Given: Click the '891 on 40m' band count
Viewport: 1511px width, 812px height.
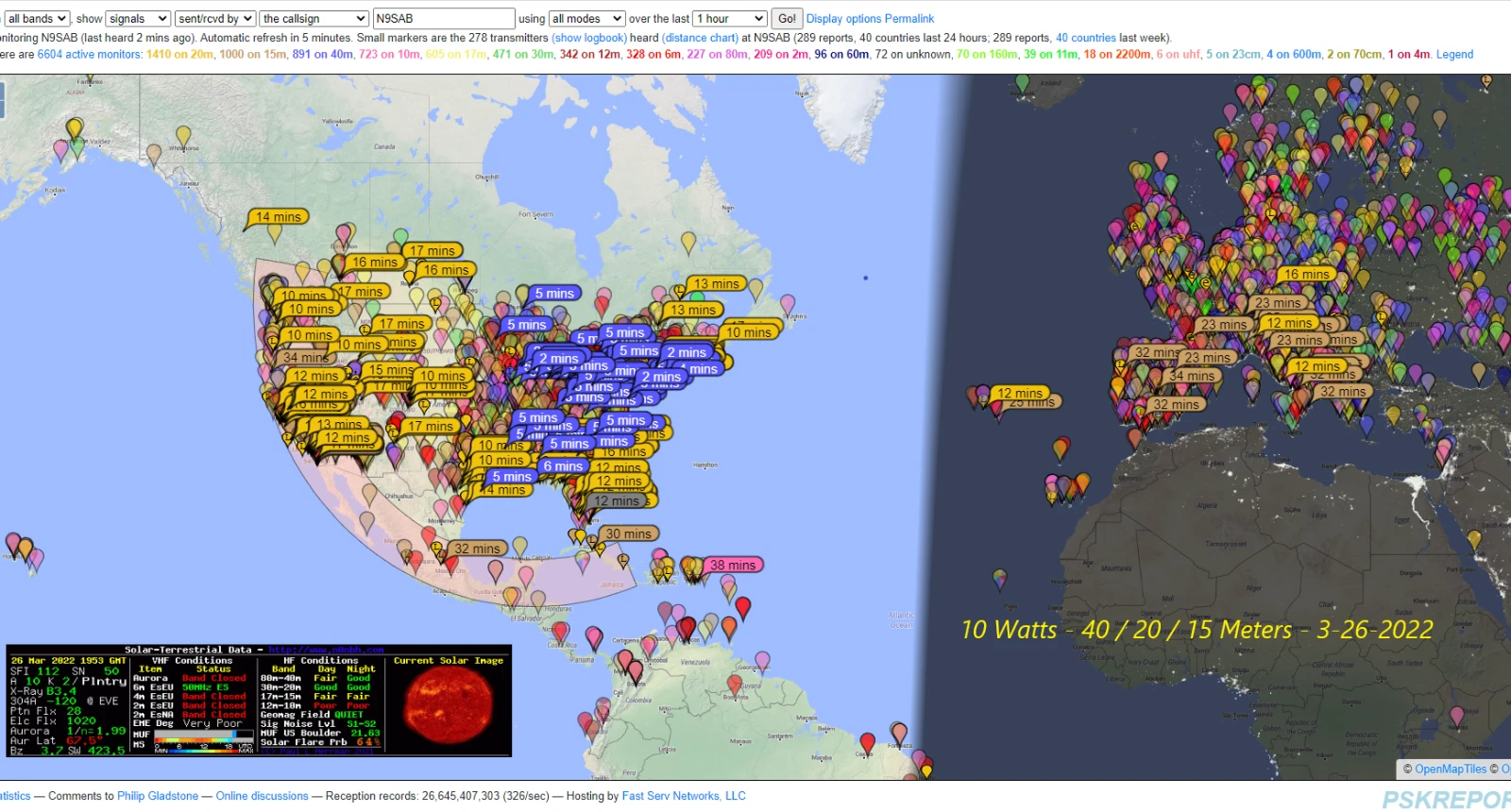Looking at the screenshot, I should point(323,55).
